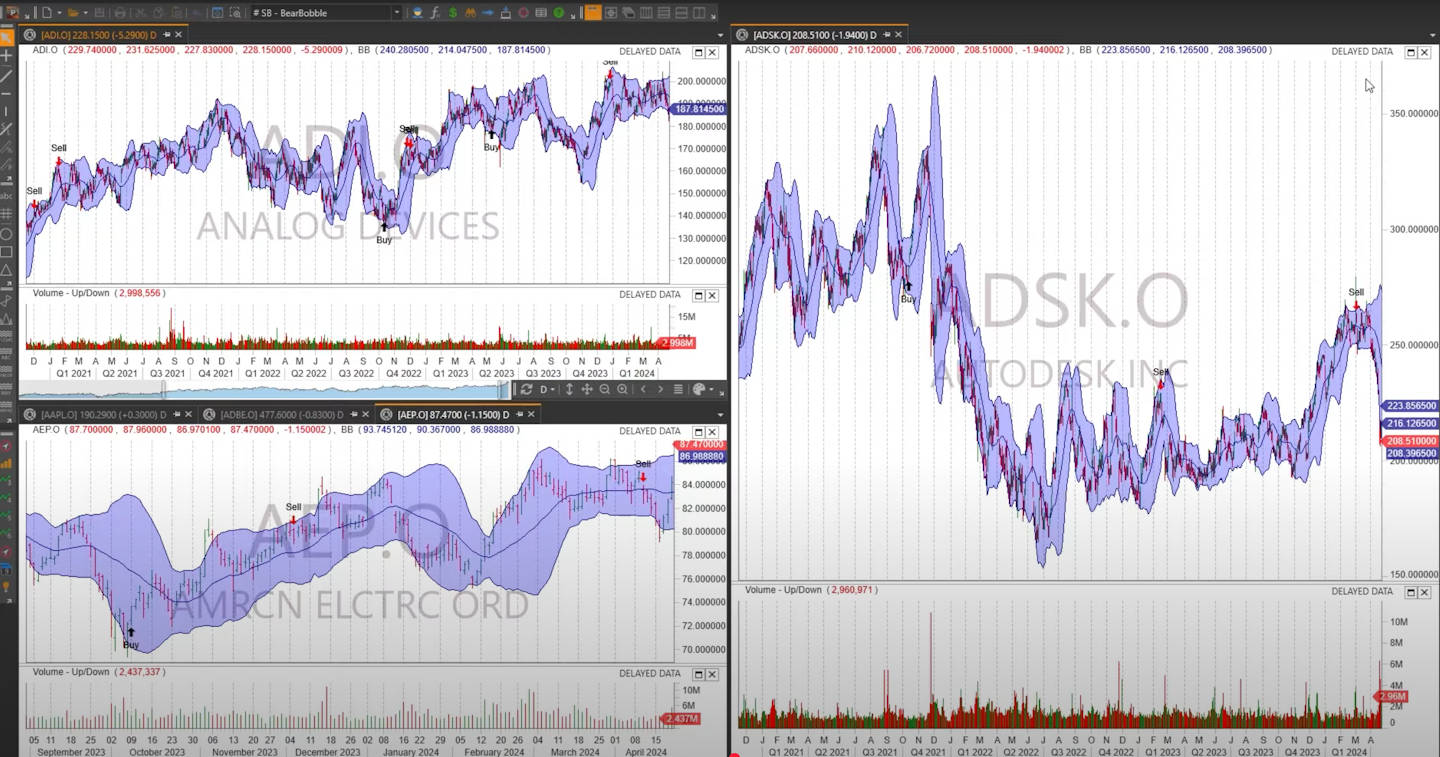Viewport: 1440px width, 757px height.
Task: Select the zoom out magnifier tool
Action: [x=604, y=390]
